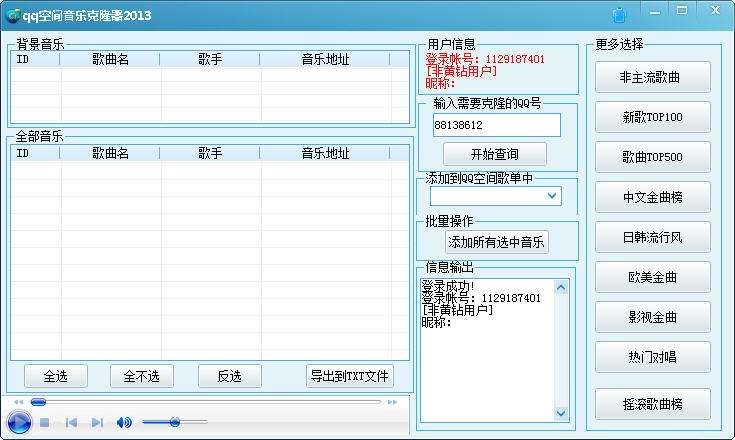Click the 歌曲名 column header in 背景音乐
Image resolution: width=735 pixels, height=440 pixels.
(110, 60)
